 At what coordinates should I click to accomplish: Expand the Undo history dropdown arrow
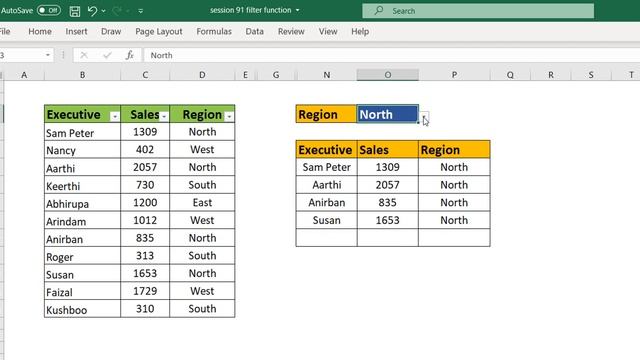pos(103,11)
